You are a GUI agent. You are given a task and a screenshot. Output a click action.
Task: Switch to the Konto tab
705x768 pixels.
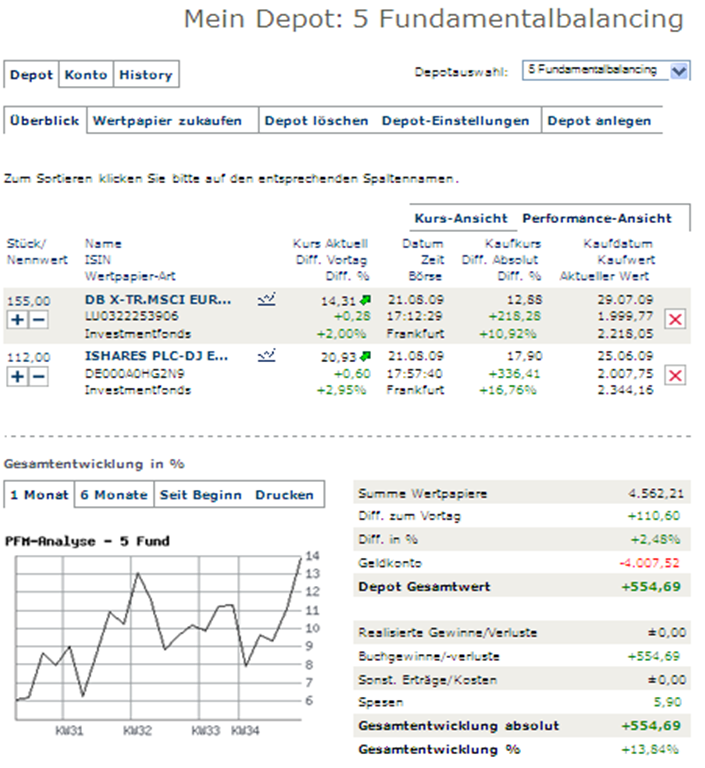click(x=86, y=75)
